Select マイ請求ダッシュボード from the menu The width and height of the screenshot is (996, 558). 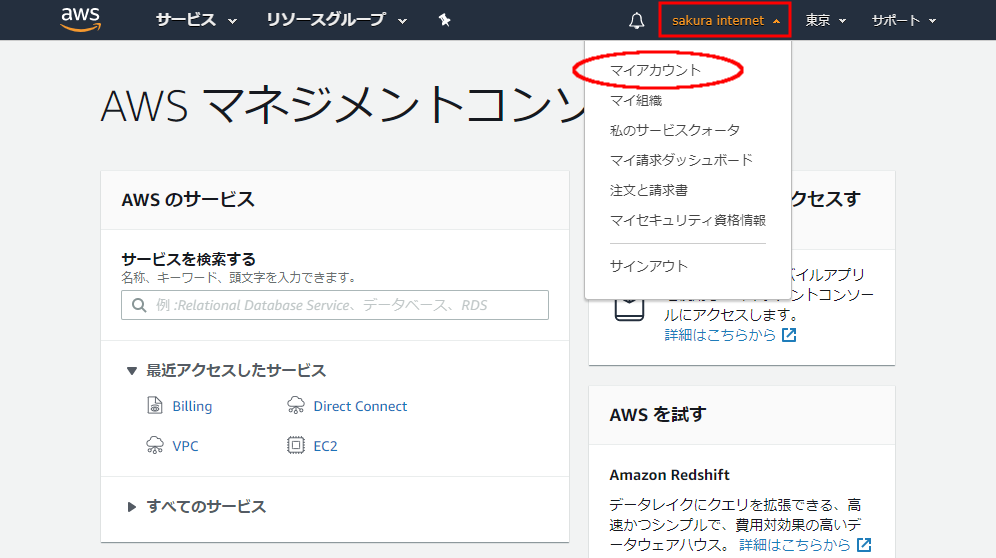click(x=681, y=160)
